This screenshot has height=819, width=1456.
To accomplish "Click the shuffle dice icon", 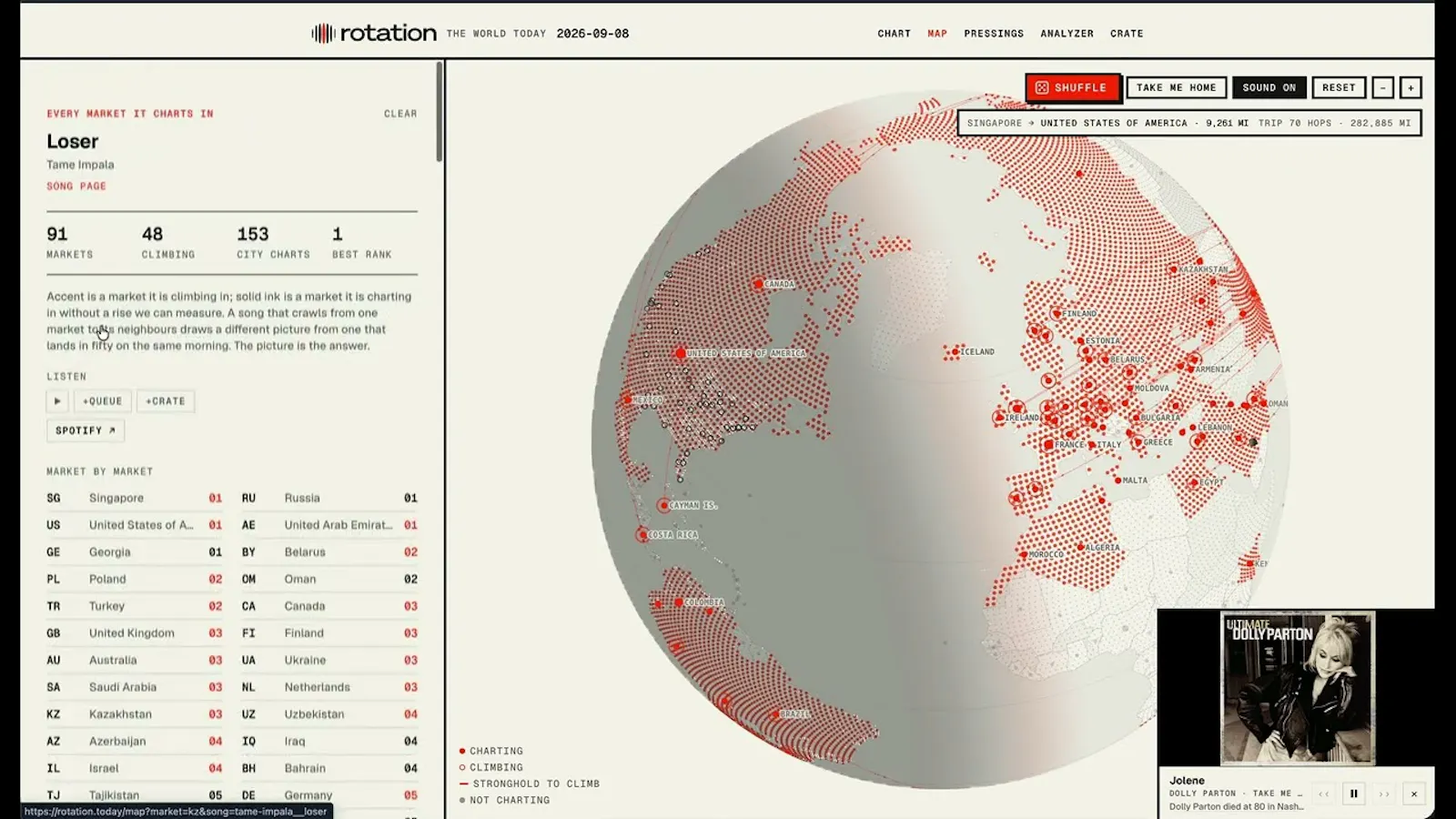I will tap(1042, 87).
